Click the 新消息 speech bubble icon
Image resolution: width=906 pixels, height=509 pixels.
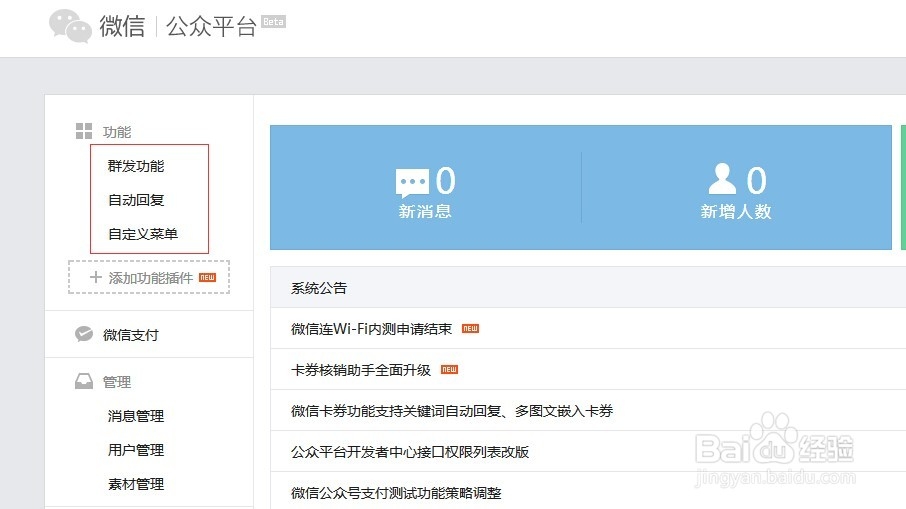413,183
